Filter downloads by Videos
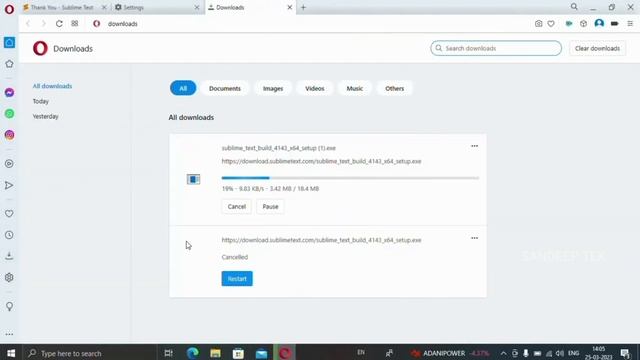The height and width of the screenshot is (360, 640). [315, 88]
